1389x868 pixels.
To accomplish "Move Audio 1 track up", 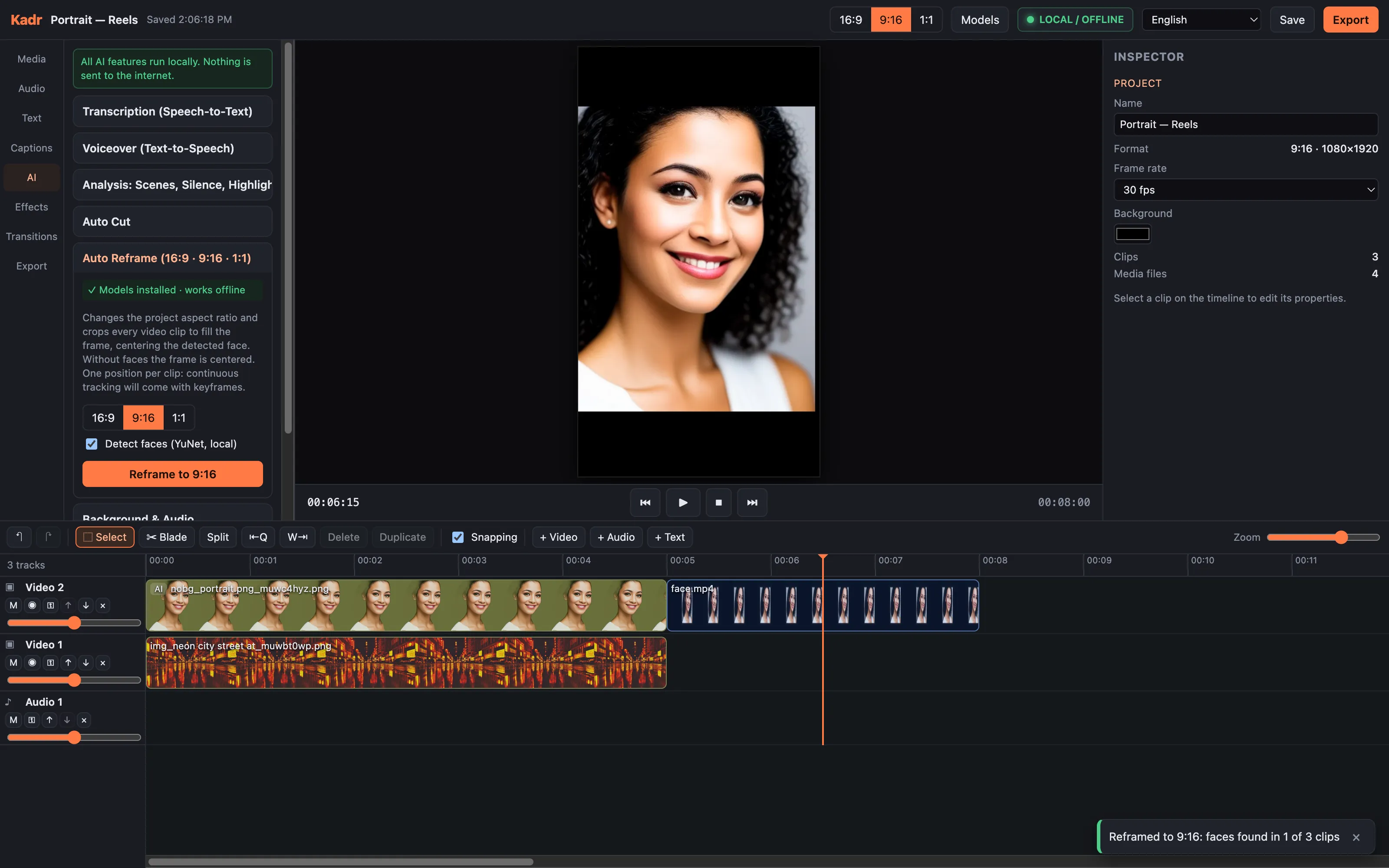I will [x=49, y=720].
